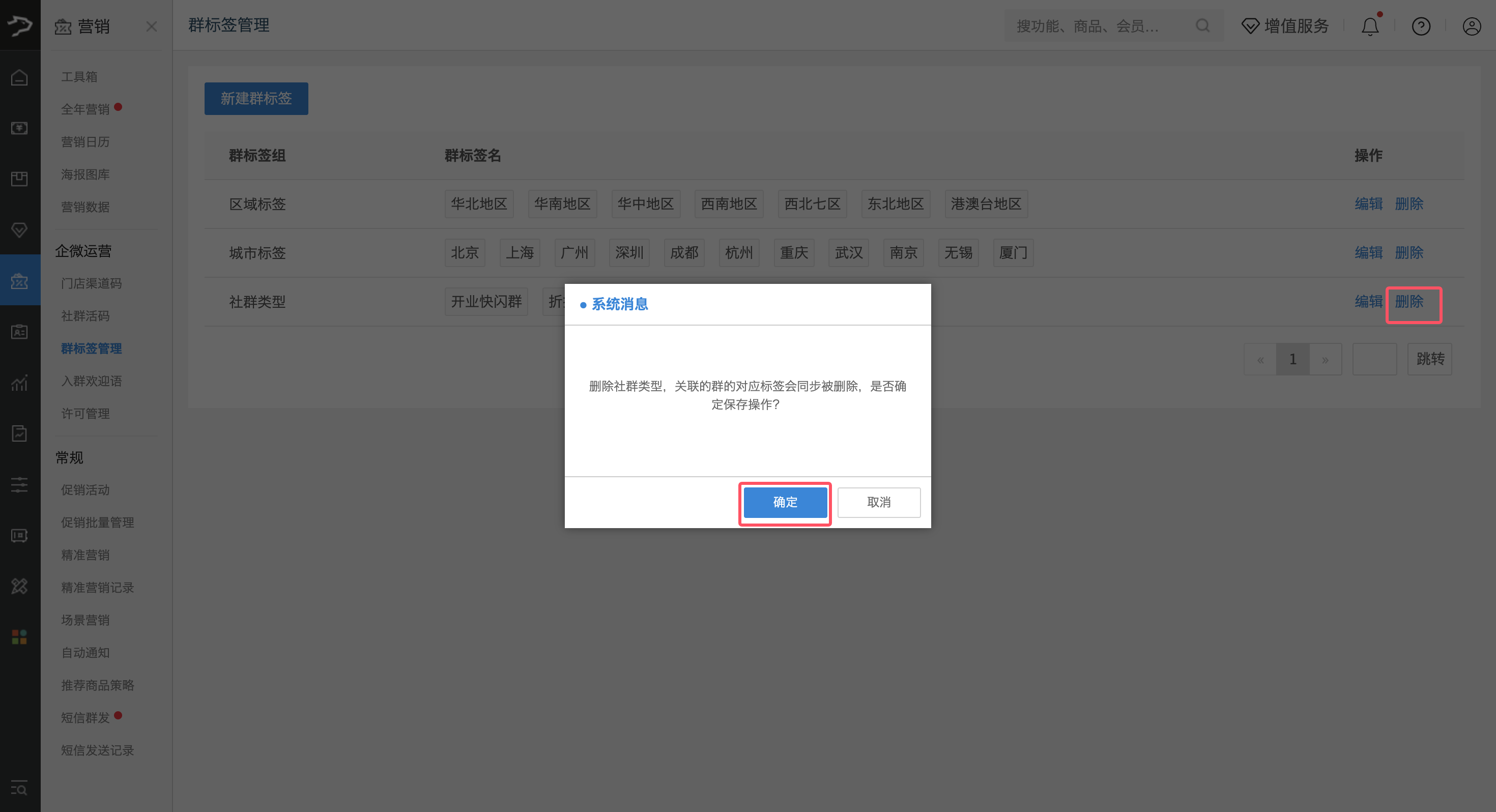This screenshot has width=1496, height=812.
Task: Open the 短信群发 menu item
Action: (x=85, y=717)
